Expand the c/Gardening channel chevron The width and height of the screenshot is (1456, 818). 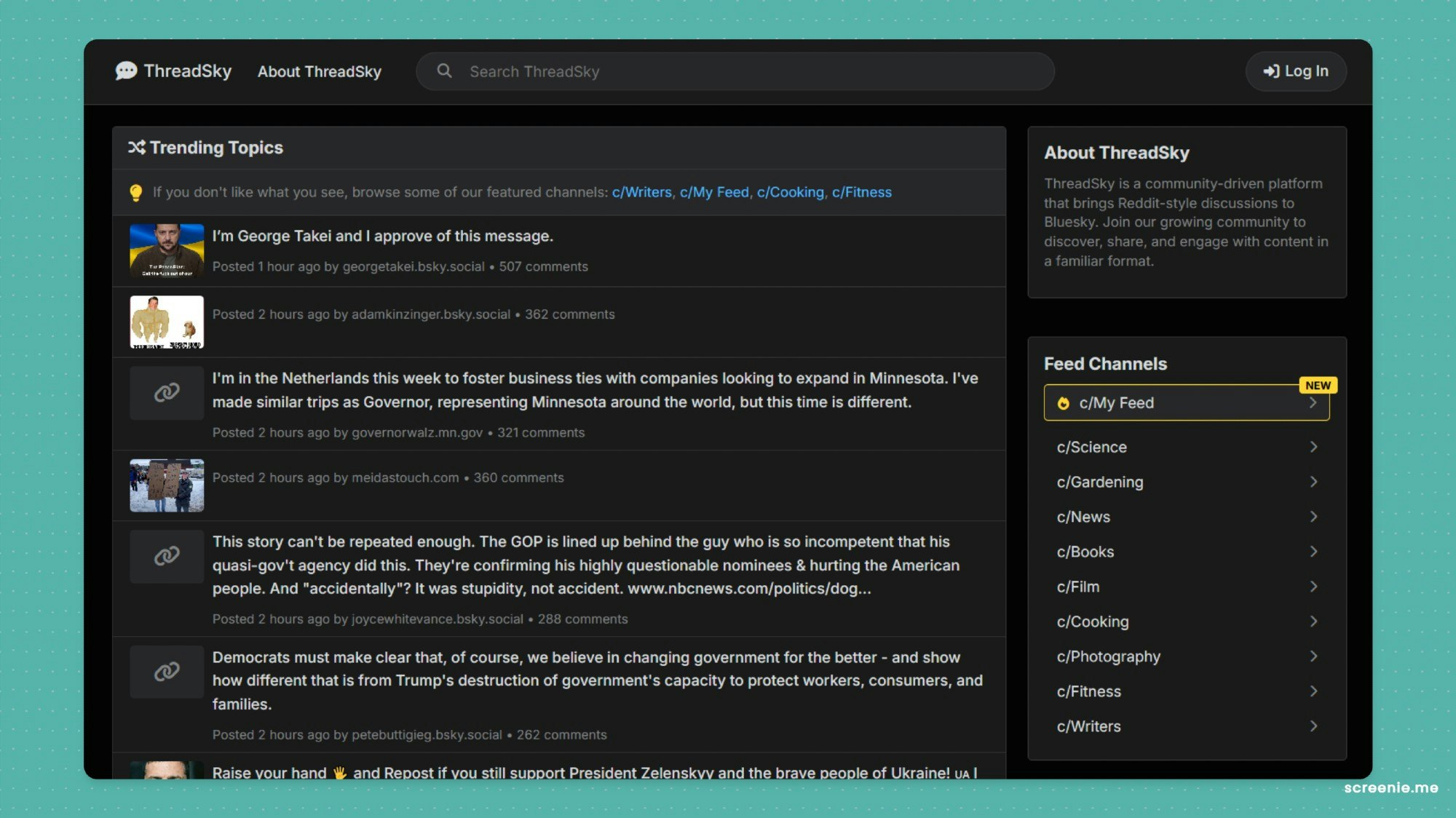(1313, 482)
